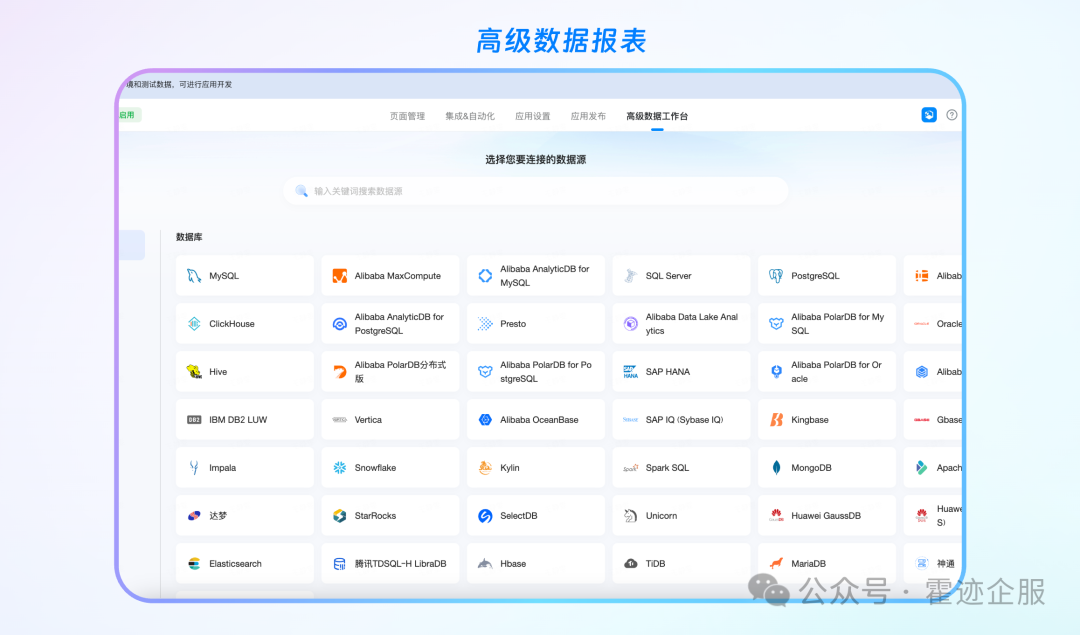Click the Alibaba AnalyticDB for MySQL icon
This screenshot has width=1080, height=635.
click(485, 276)
